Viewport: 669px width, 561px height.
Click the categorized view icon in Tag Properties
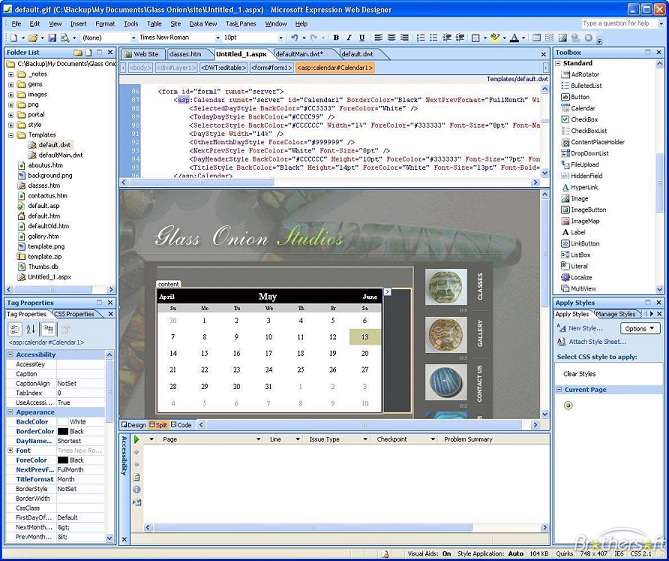click(15, 329)
